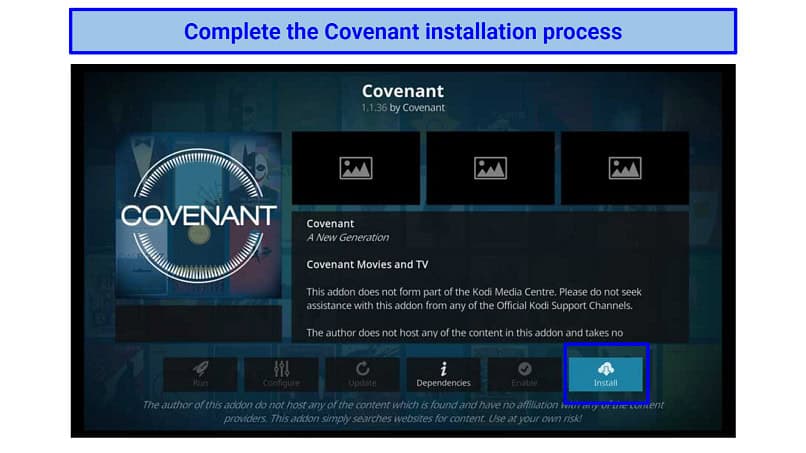
Task: Open the last screenshot placeholder
Action: tap(625, 168)
